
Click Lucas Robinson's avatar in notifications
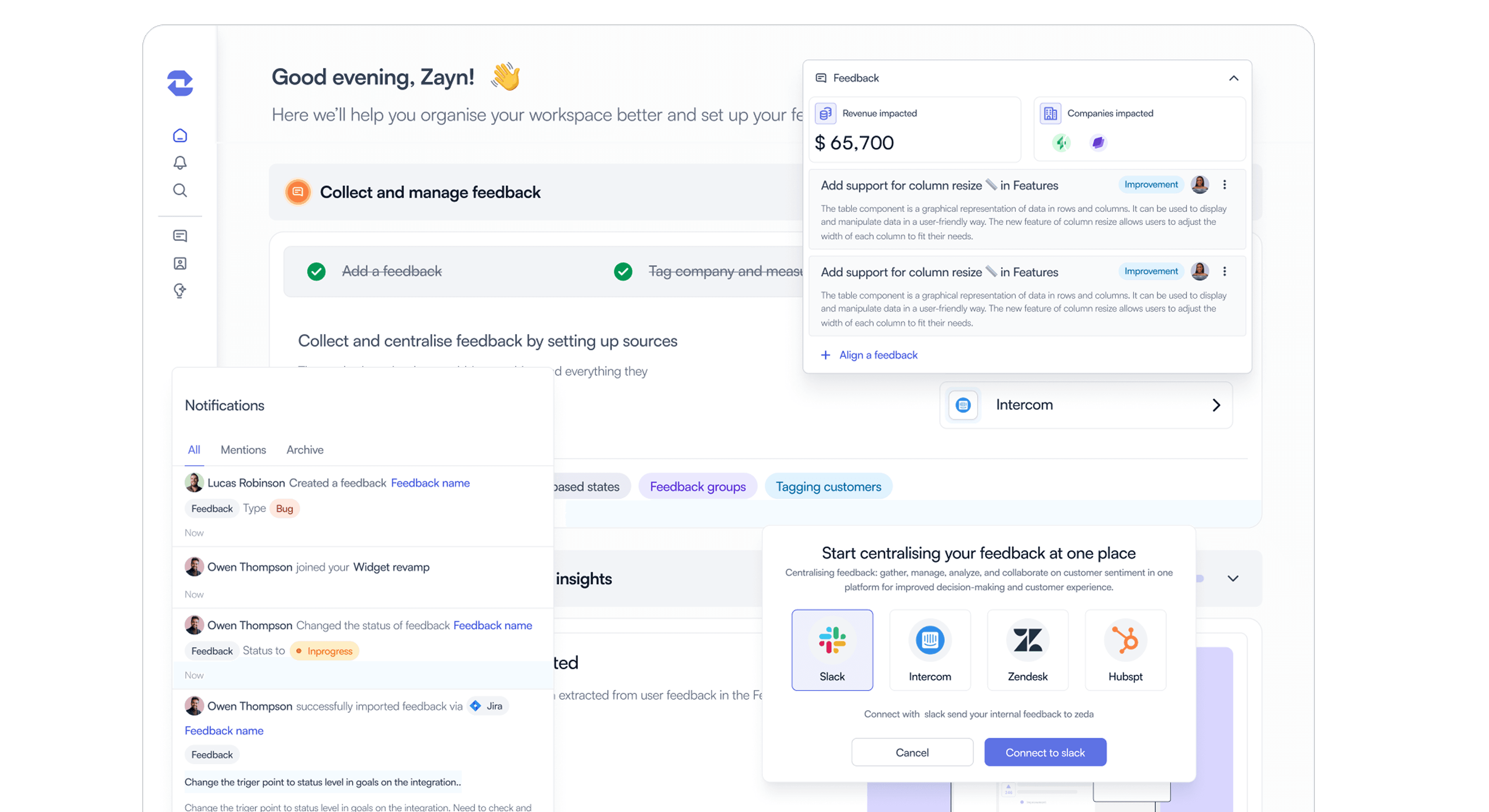click(x=193, y=483)
